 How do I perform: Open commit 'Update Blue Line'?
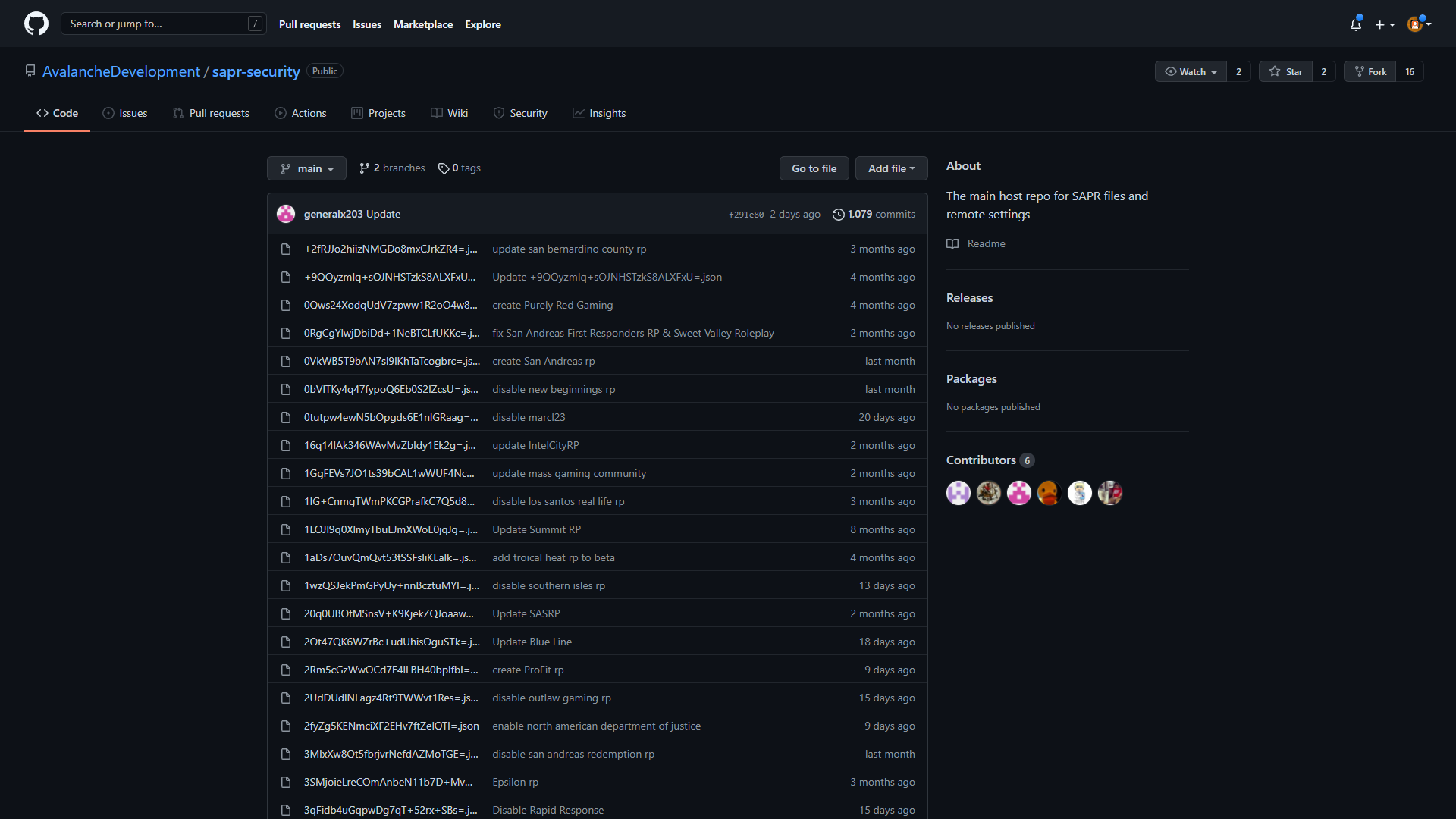pyautogui.click(x=532, y=642)
